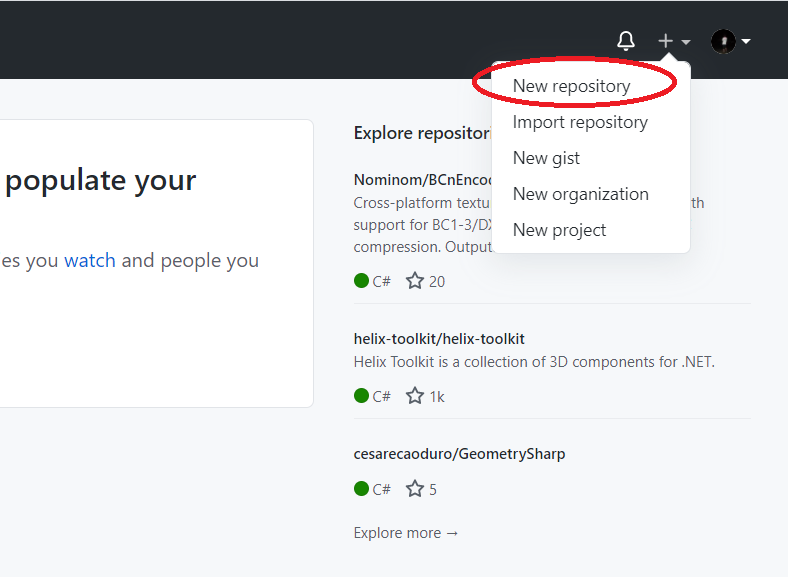
Task: Expand the caret beside the plus icon
Action: coord(686,42)
